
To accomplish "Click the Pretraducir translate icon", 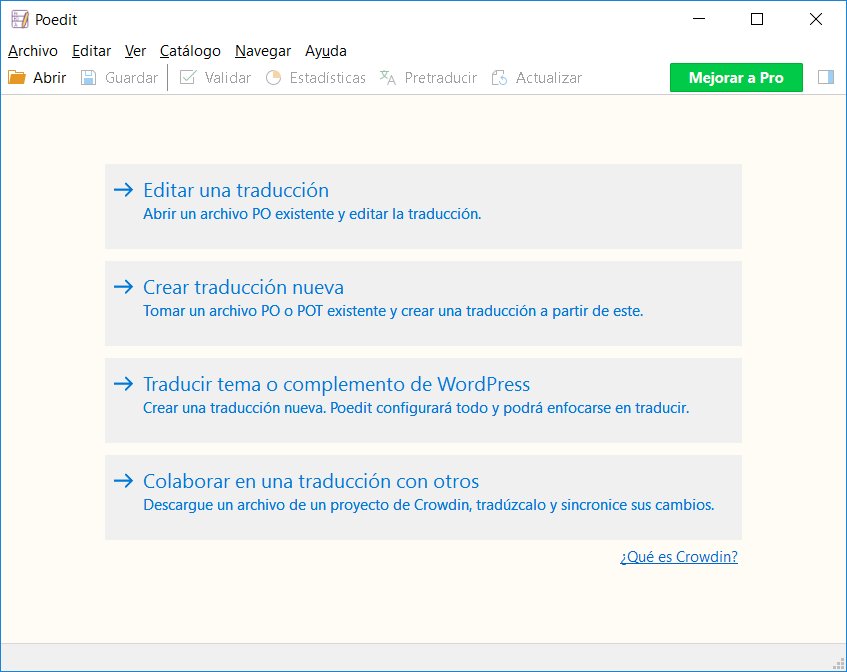I will pos(388,78).
